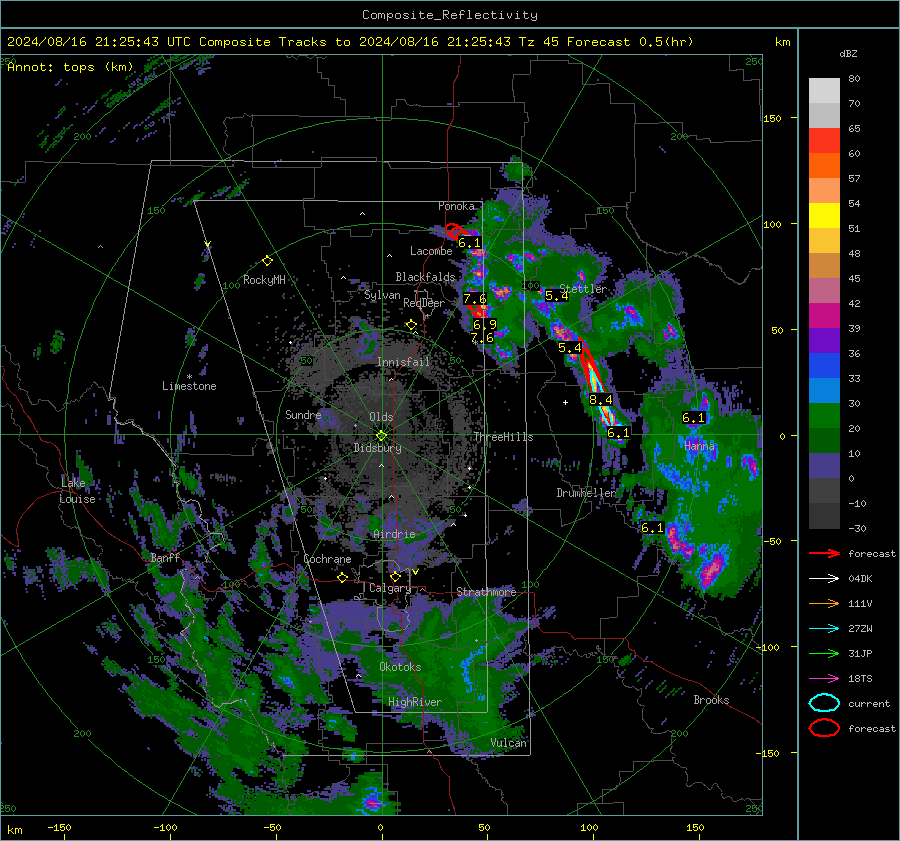The width and height of the screenshot is (900, 841).
Task: Click the white cross east of ThreeHills
Action: [565, 402]
